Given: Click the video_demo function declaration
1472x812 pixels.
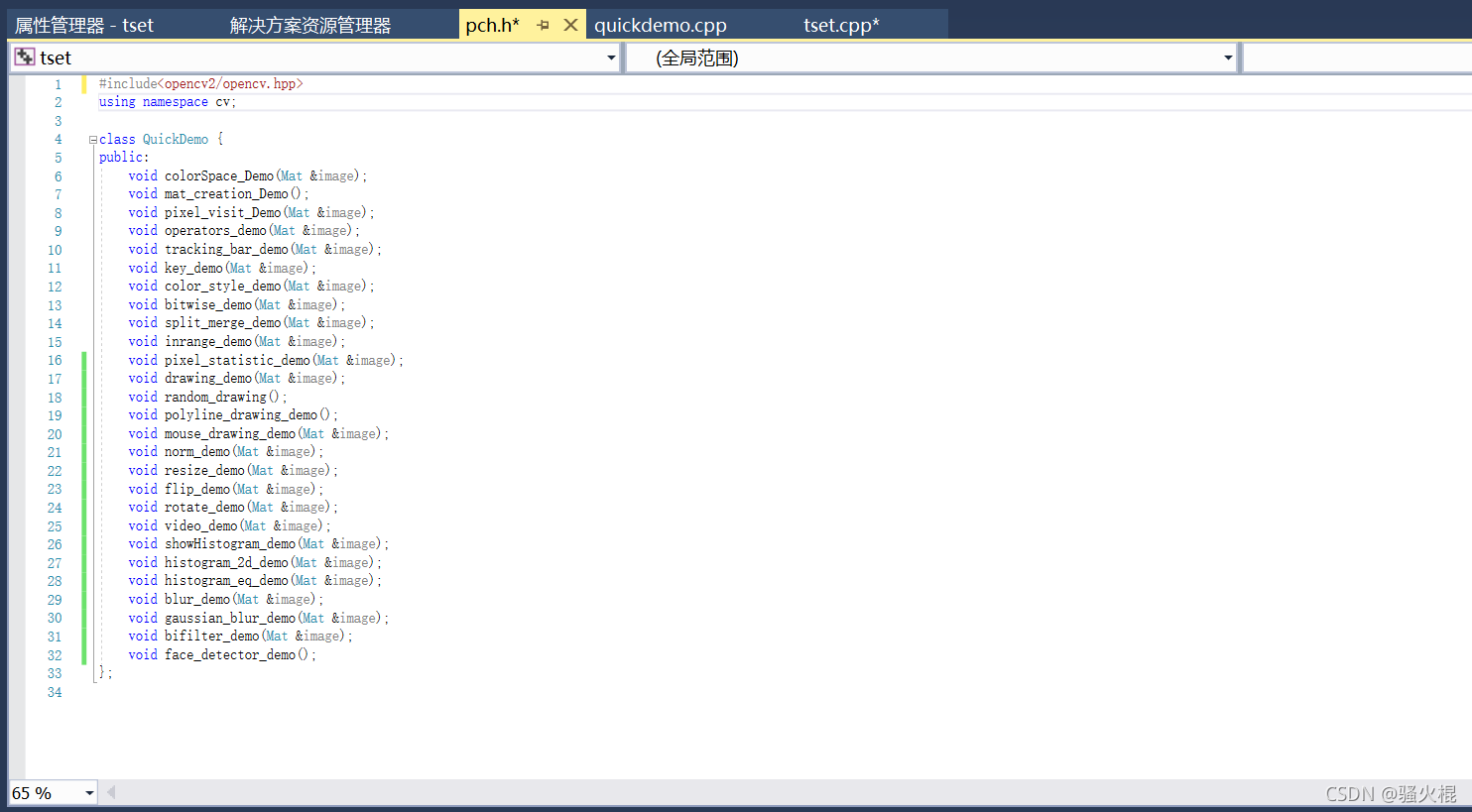Looking at the screenshot, I should pyautogui.click(x=230, y=525).
